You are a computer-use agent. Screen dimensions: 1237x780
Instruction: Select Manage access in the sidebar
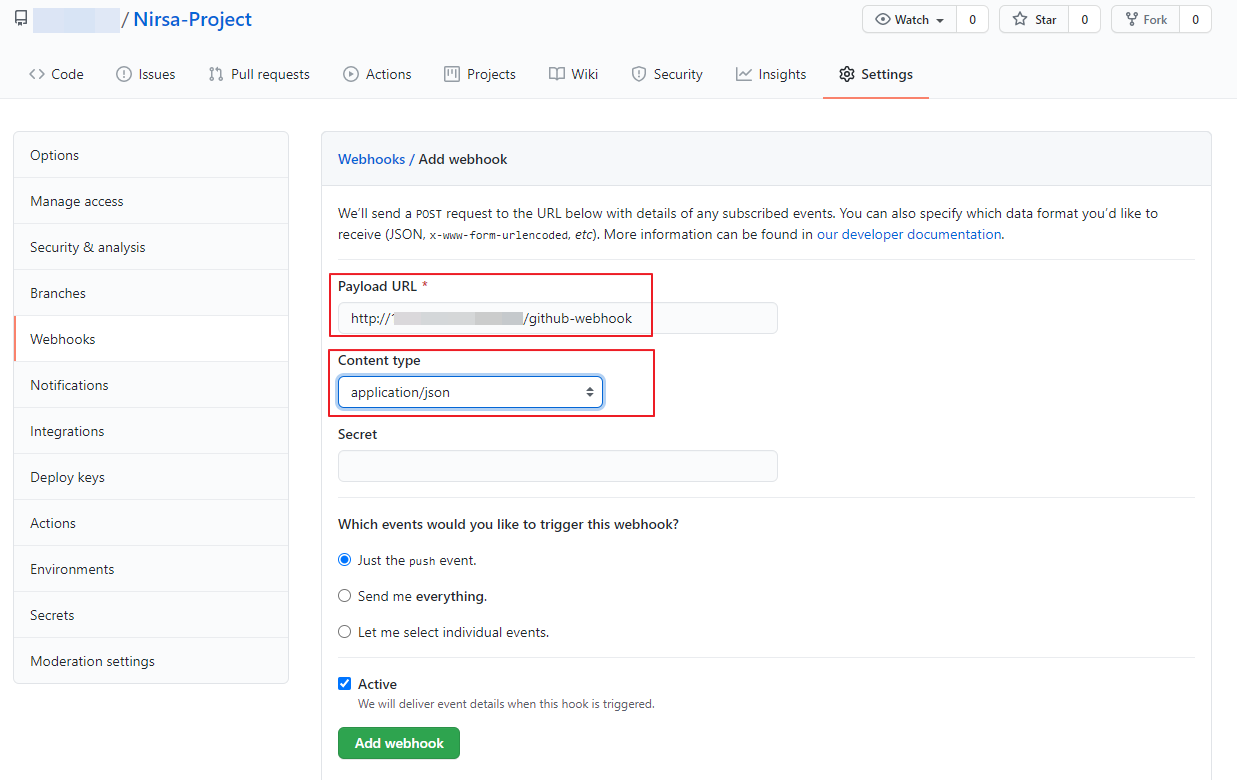[151, 201]
